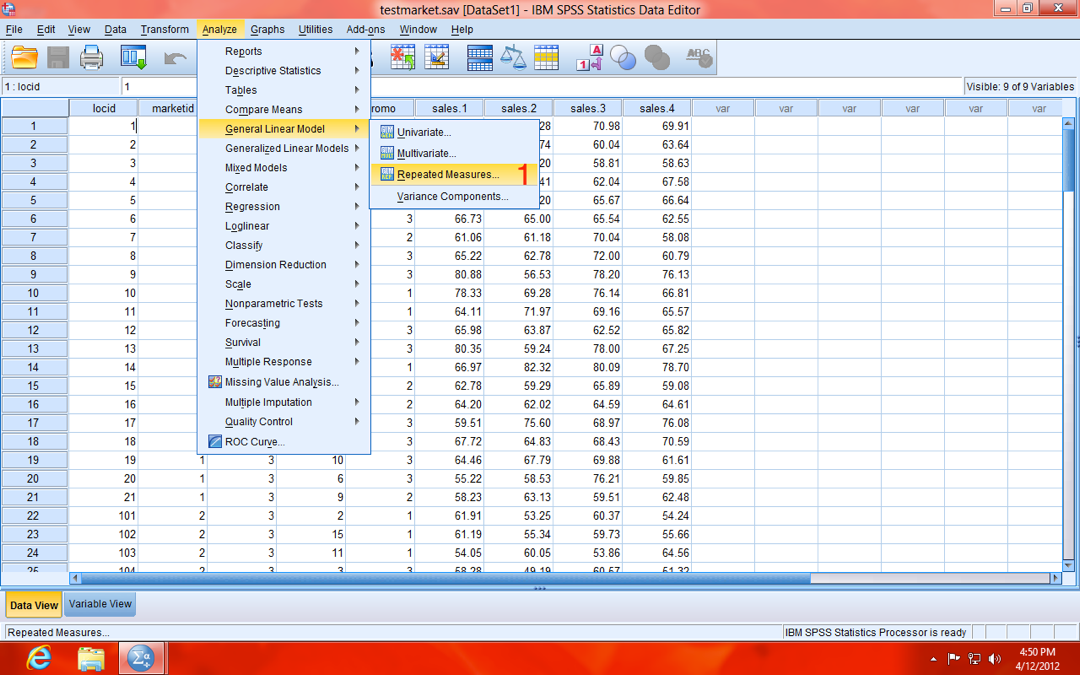Expand the Reports submenu

click(x=283, y=51)
